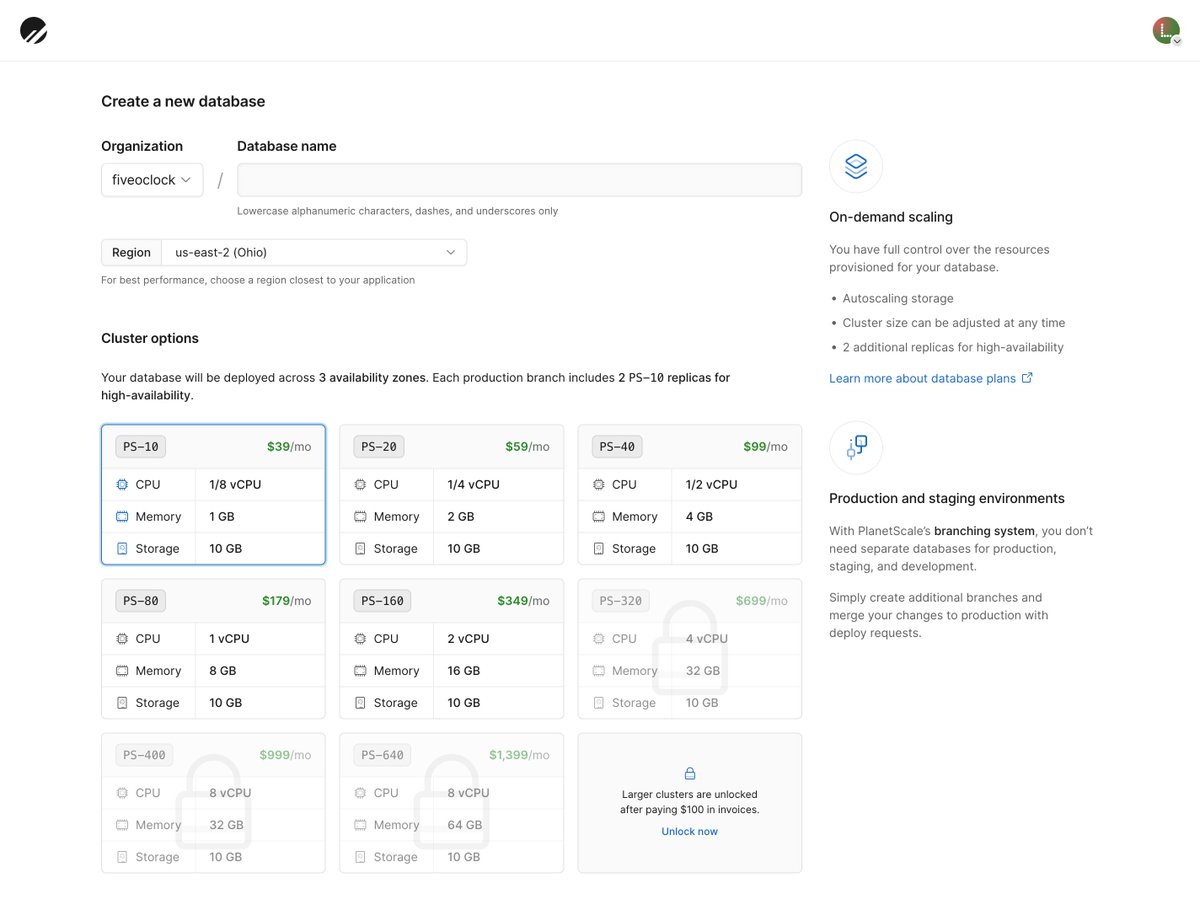1200x910 pixels.
Task: Click the On-demand scaling heading
Action: [x=891, y=217]
